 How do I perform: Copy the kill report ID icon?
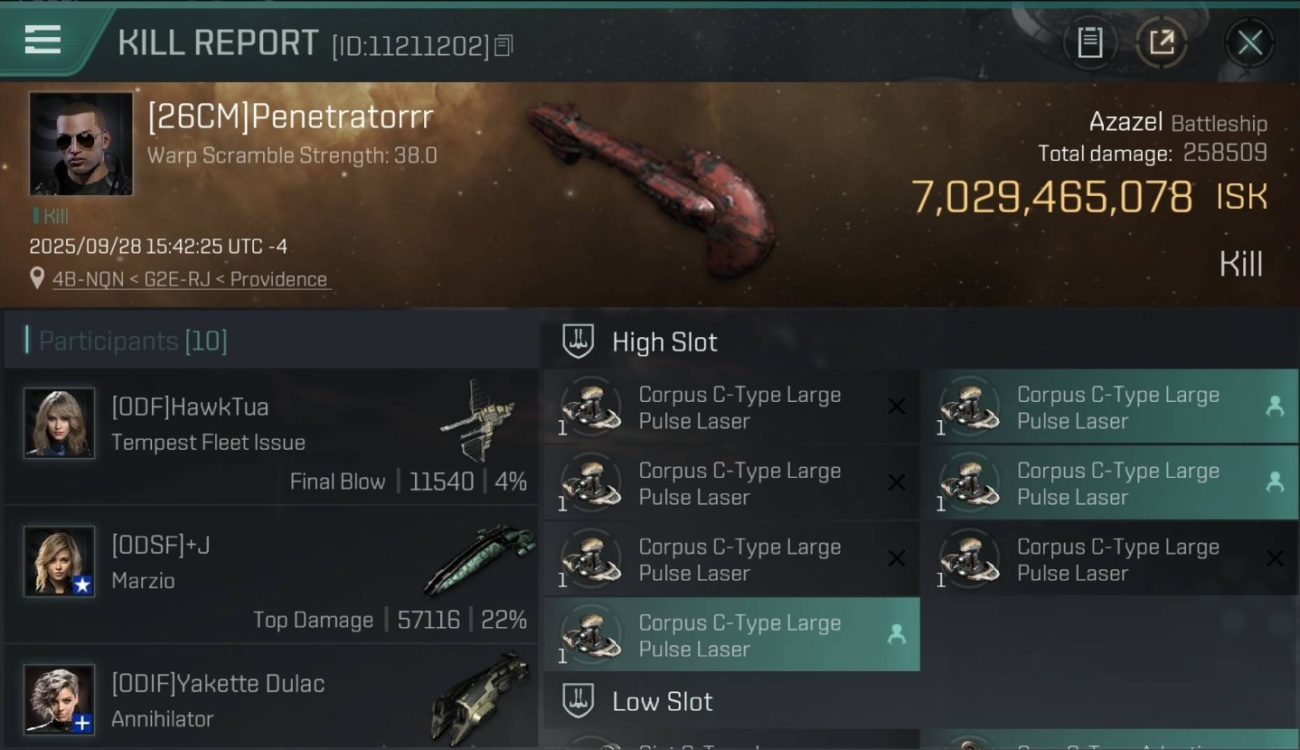[503, 46]
